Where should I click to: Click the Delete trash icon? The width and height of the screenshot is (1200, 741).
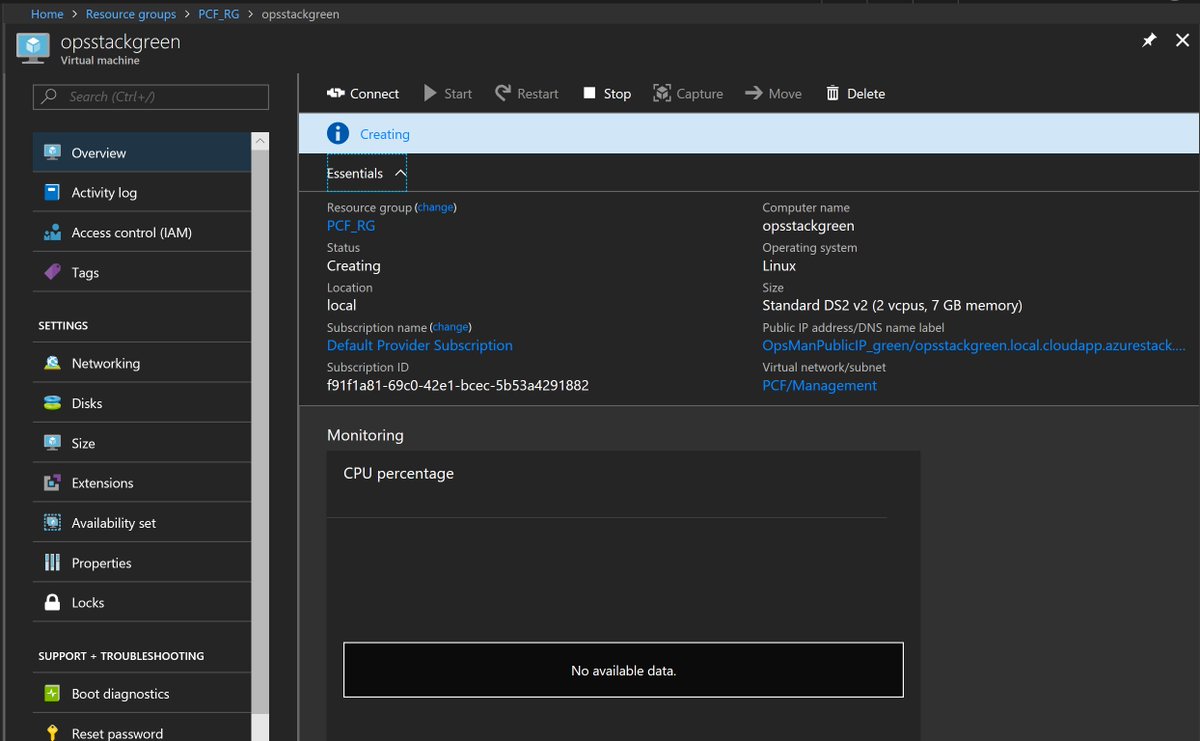click(833, 93)
